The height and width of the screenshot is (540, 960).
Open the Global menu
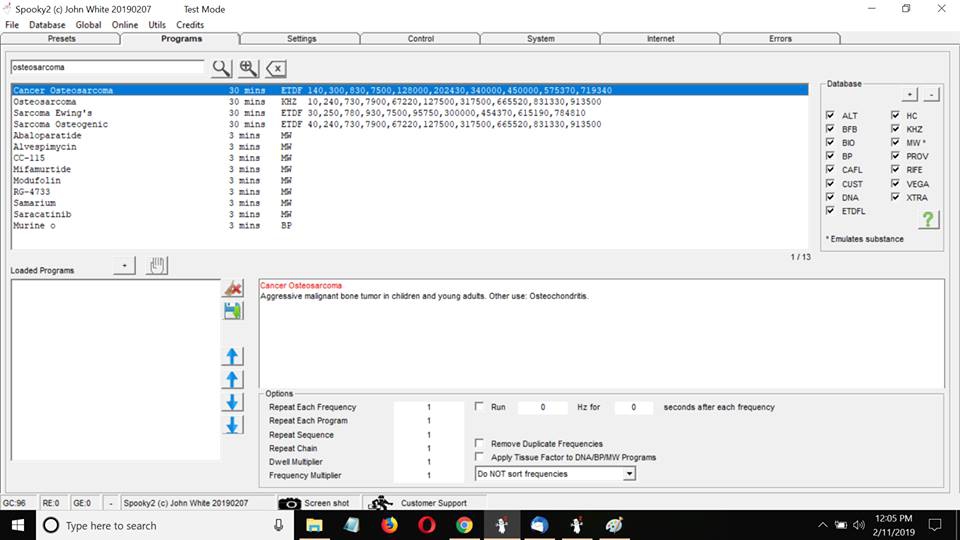click(x=88, y=25)
